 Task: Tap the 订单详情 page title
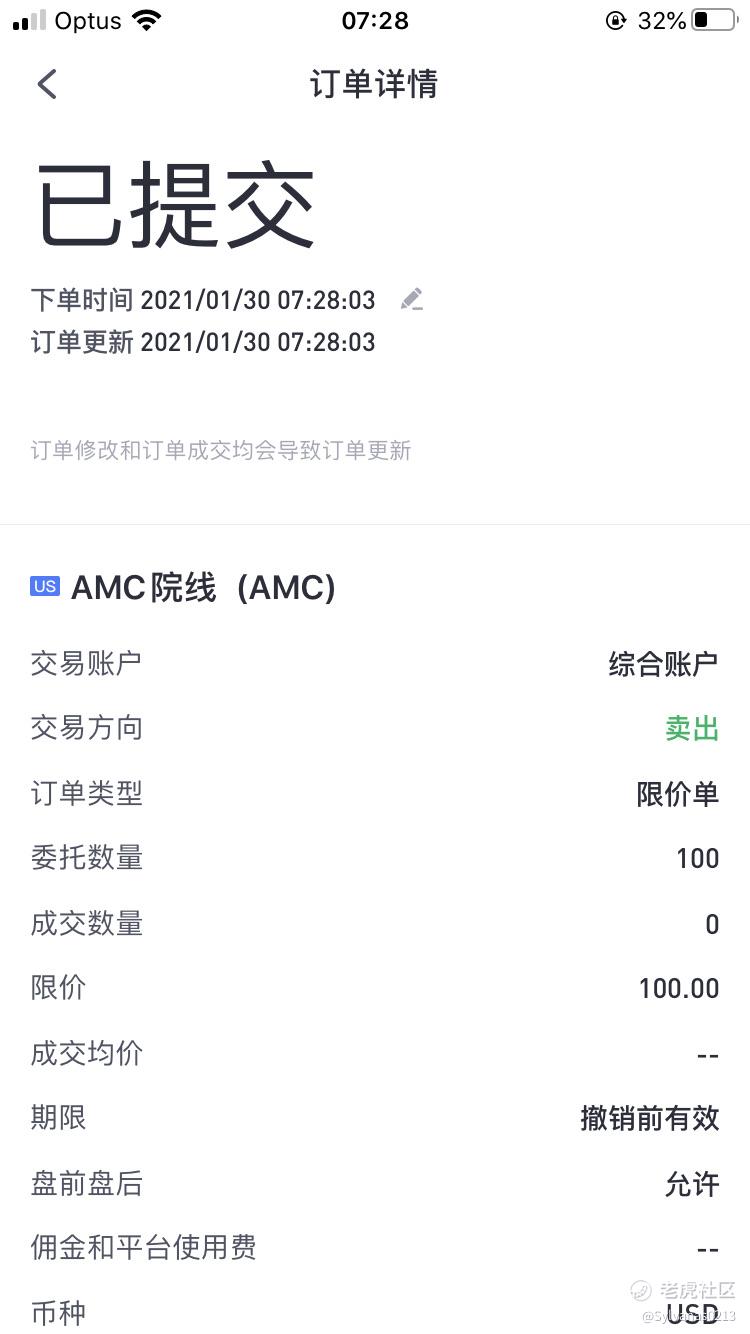click(374, 84)
